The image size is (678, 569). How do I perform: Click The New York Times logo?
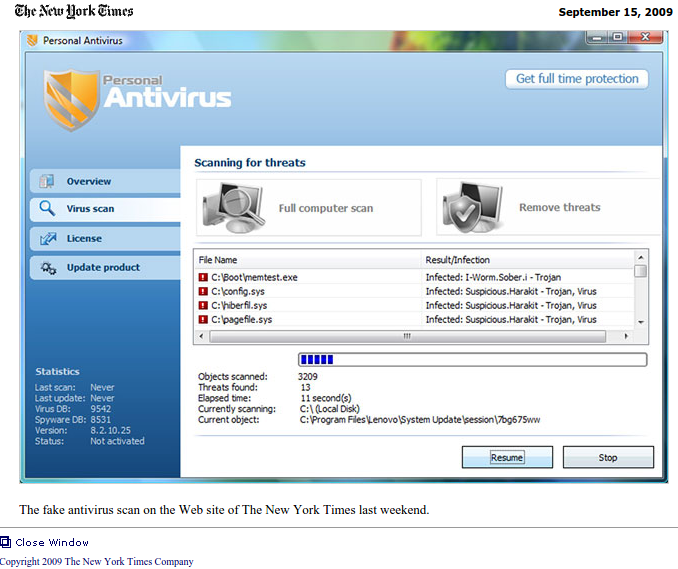(x=74, y=11)
